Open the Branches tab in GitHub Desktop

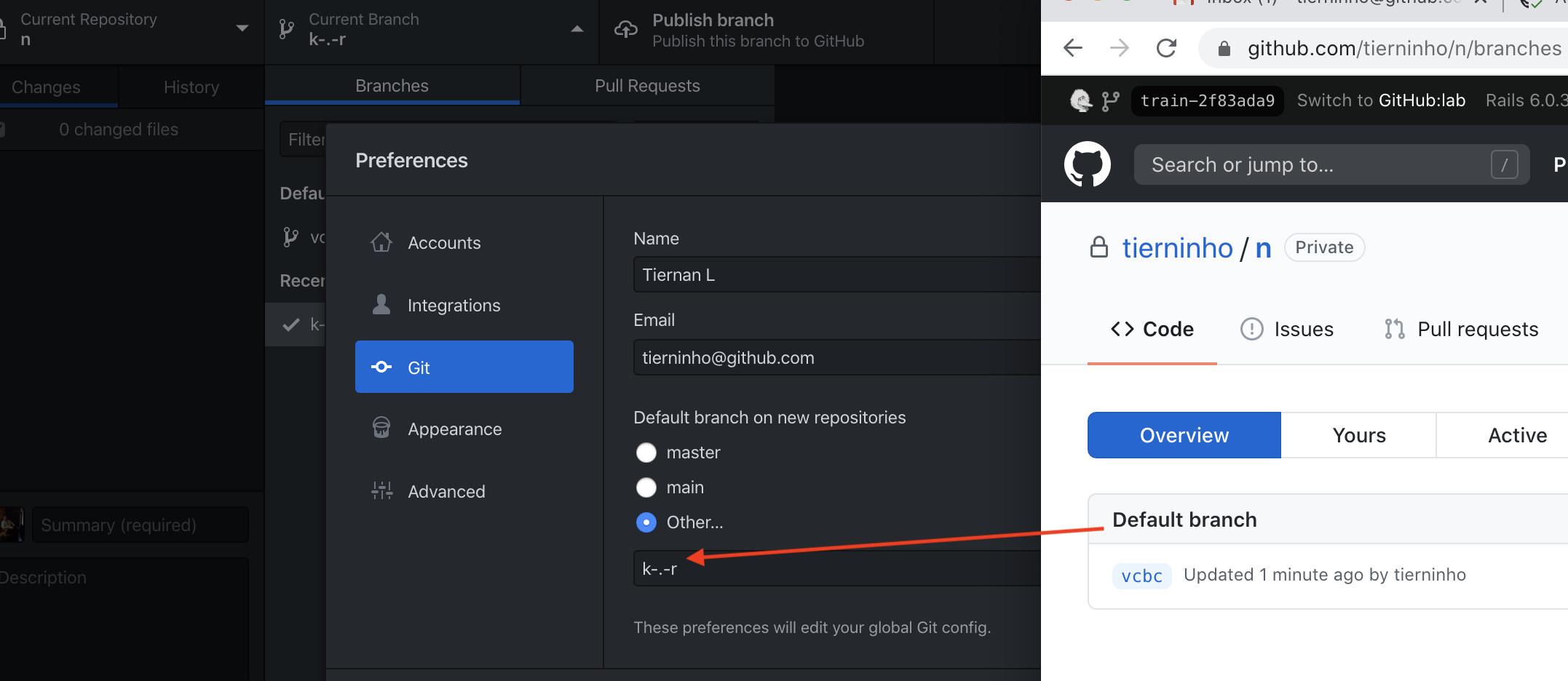392,86
